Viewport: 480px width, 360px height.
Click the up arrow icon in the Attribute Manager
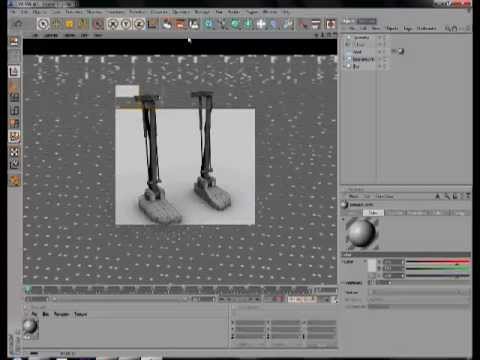coord(438,196)
